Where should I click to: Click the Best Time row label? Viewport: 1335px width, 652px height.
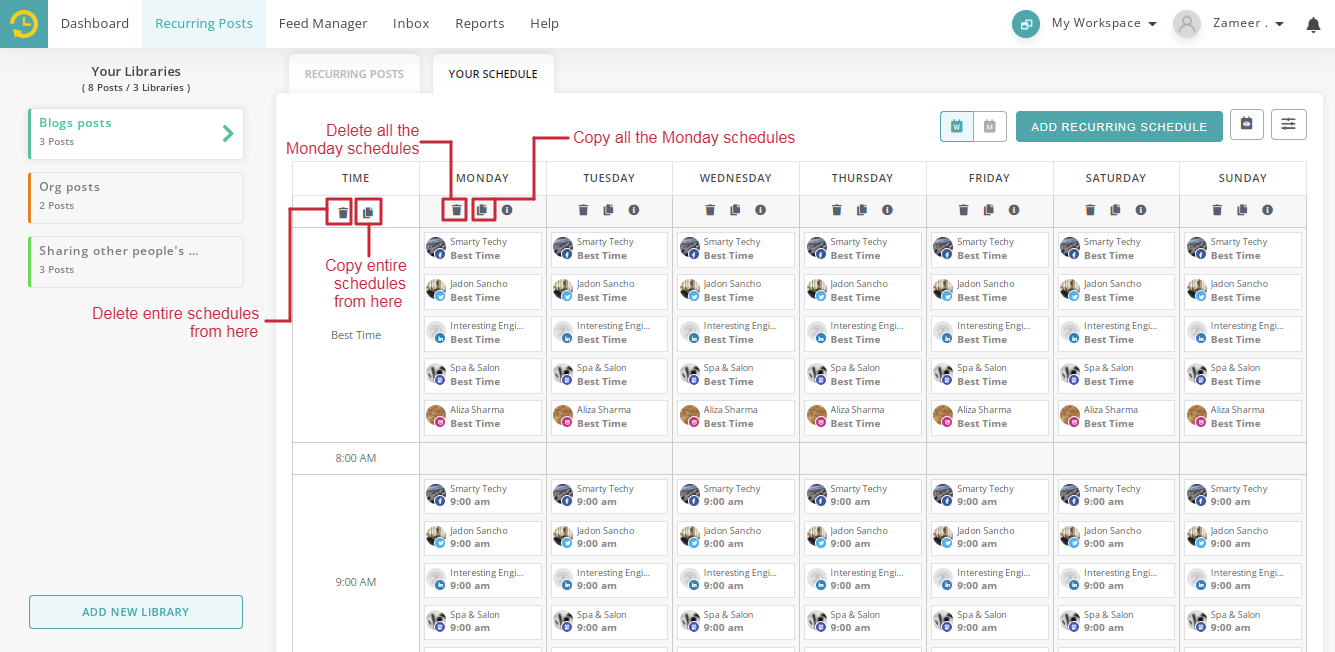(356, 335)
